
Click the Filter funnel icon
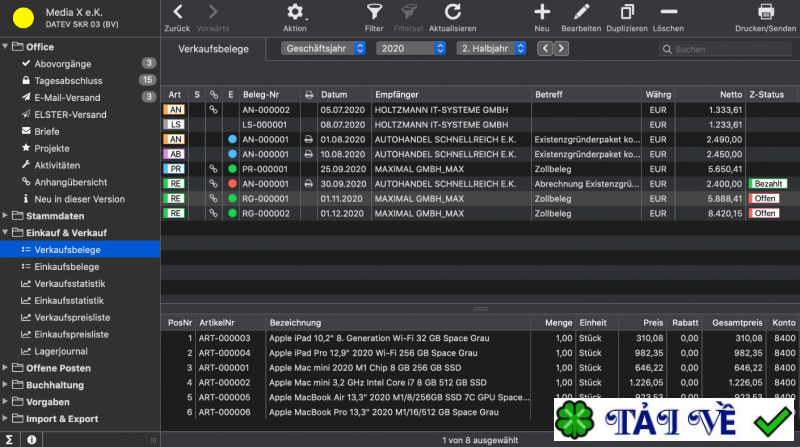(374, 12)
